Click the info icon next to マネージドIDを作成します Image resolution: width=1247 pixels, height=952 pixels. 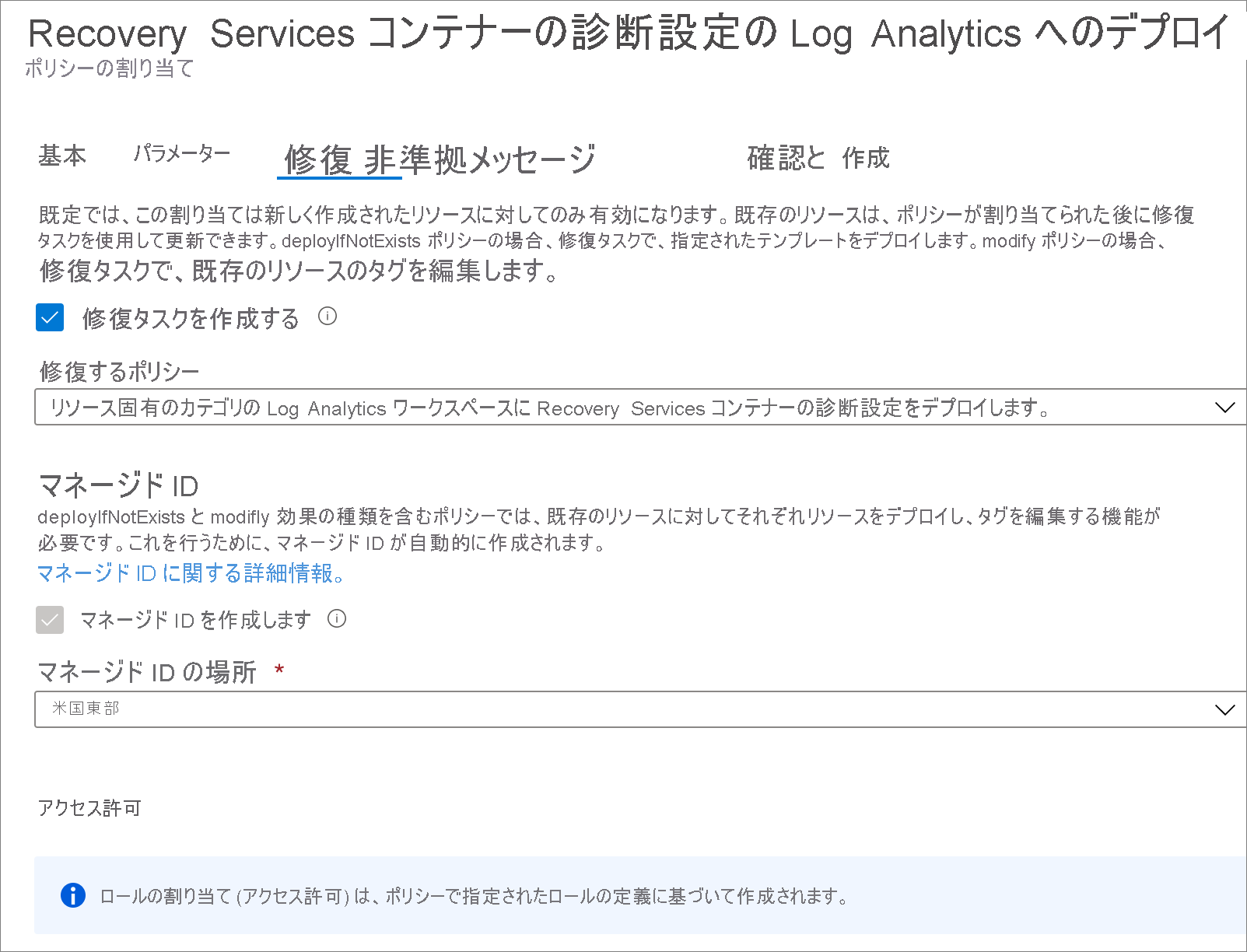(x=337, y=620)
